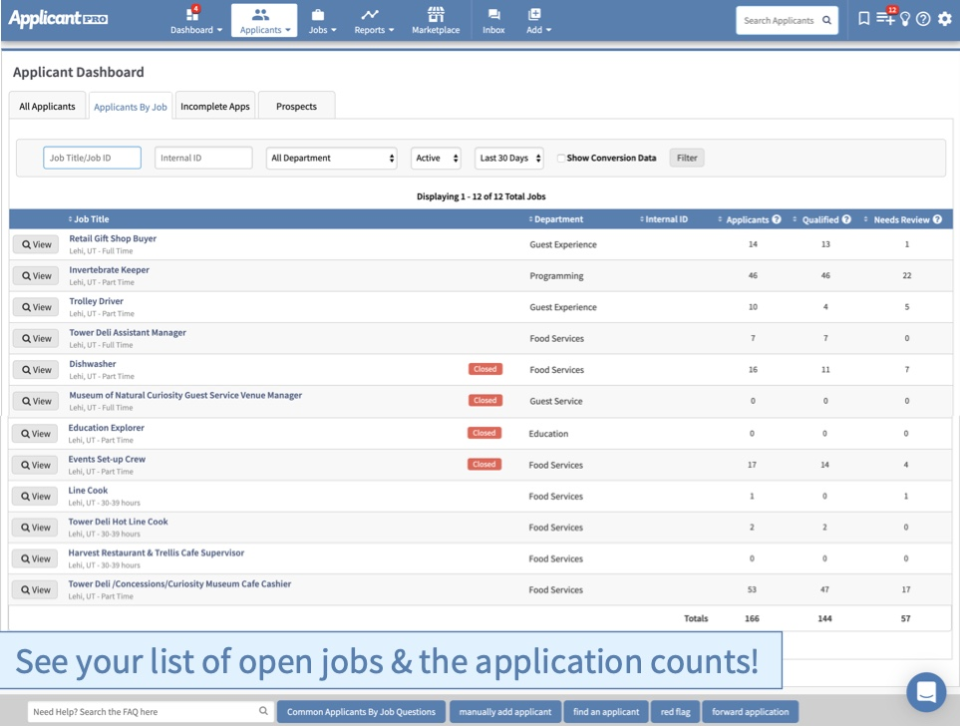Open the bookmarks icon near the search bar
The height and width of the screenshot is (726, 960).
pos(865,19)
